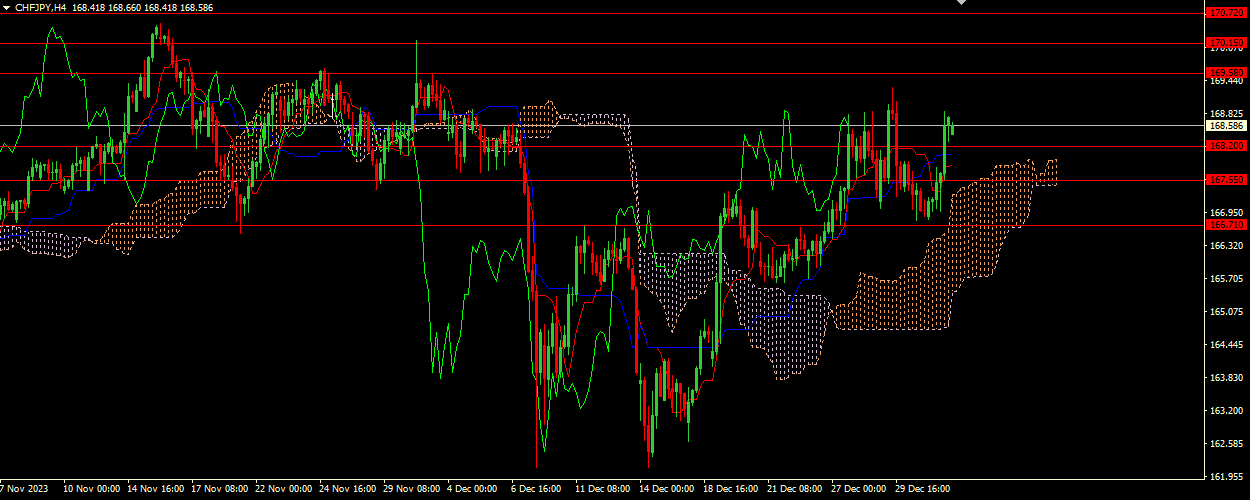Click the 22 Nov 00:00 time label

(x=284, y=490)
